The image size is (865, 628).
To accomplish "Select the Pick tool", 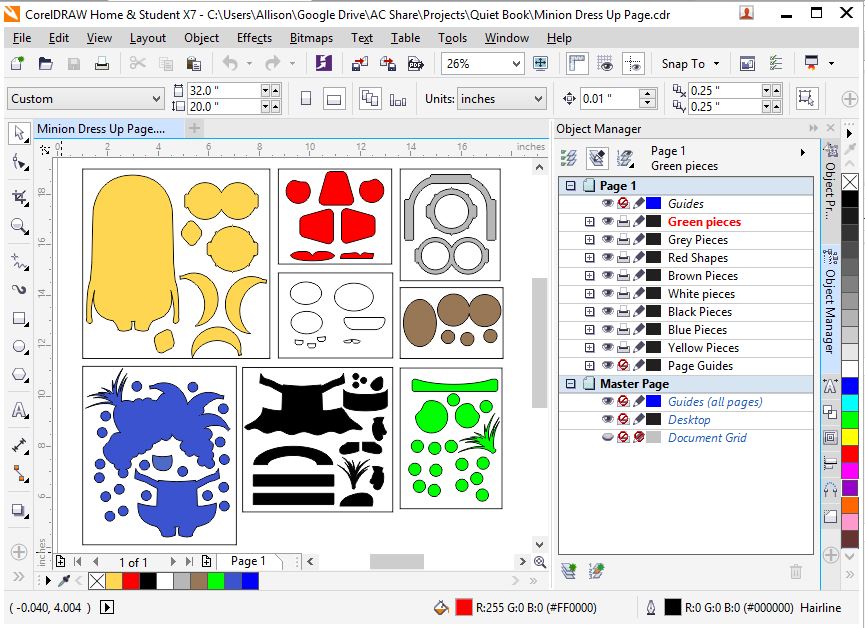I will (x=19, y=133).
